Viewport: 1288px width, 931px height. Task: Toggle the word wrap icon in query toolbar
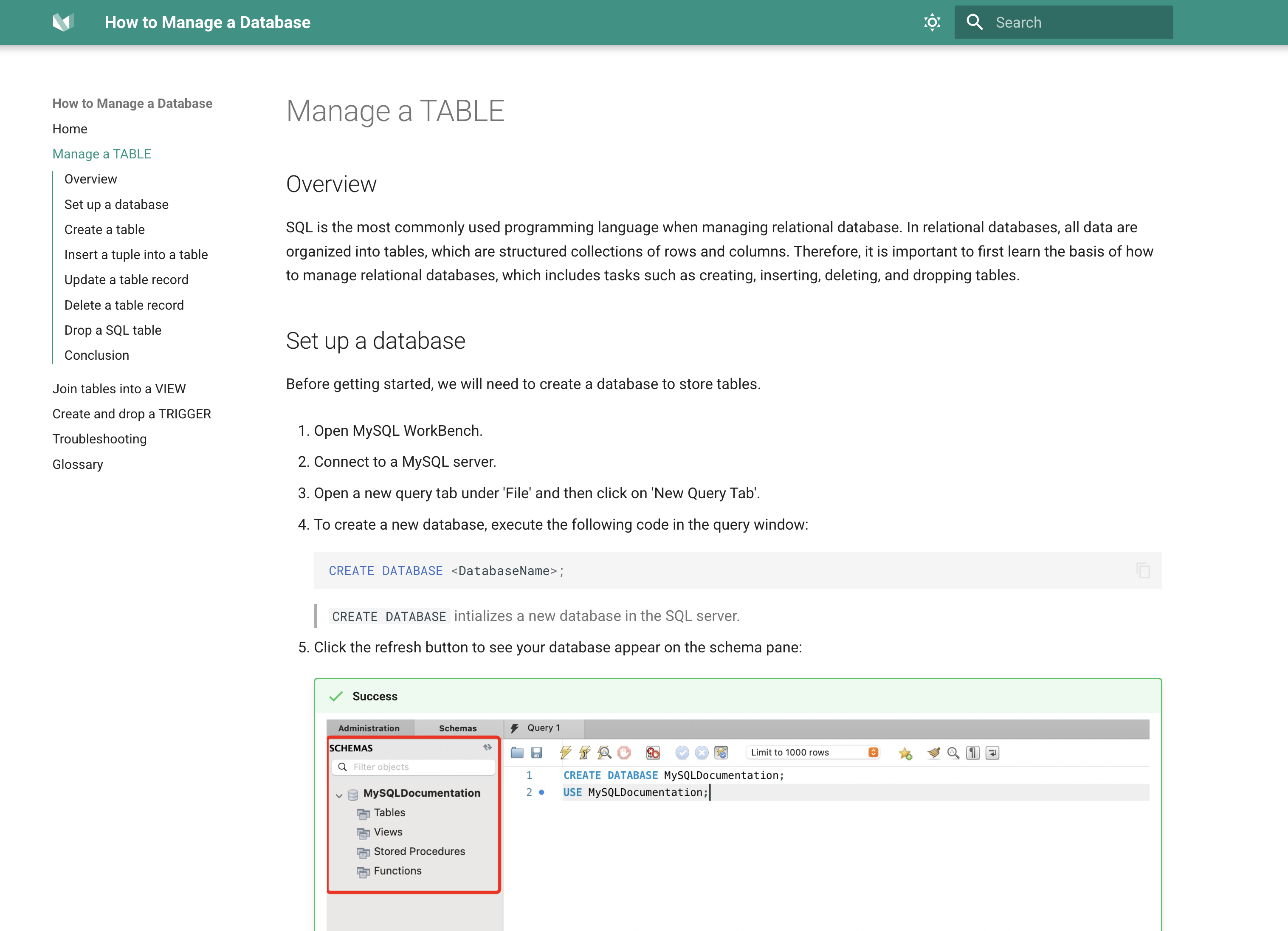[992, 753]
